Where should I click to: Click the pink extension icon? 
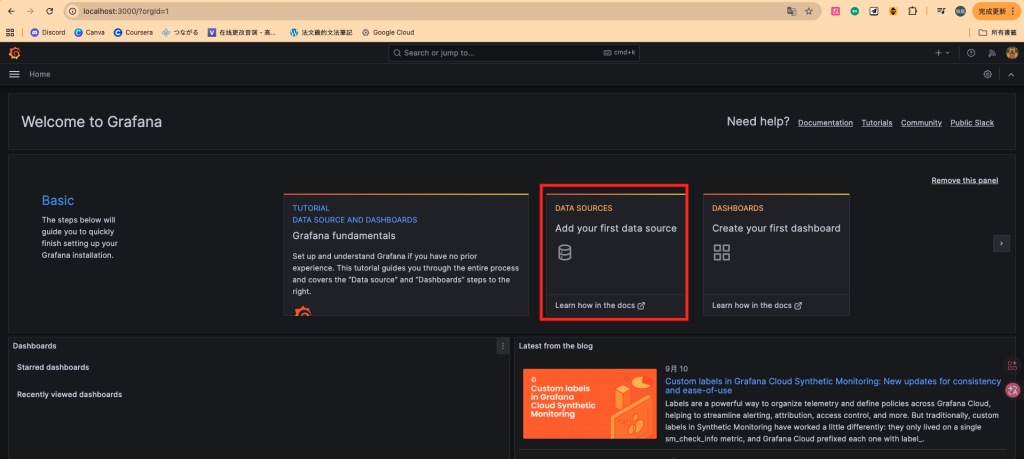(x=835, y=11)
